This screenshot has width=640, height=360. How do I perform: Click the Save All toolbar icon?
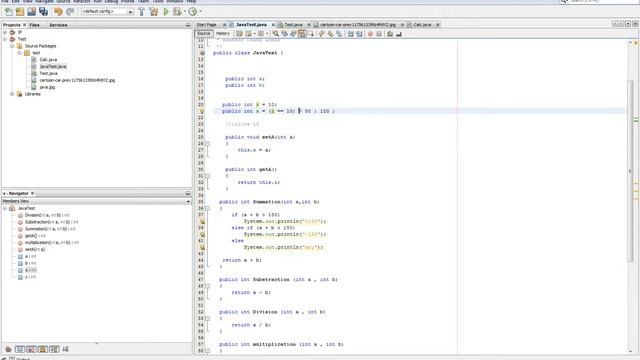point(43,12)
